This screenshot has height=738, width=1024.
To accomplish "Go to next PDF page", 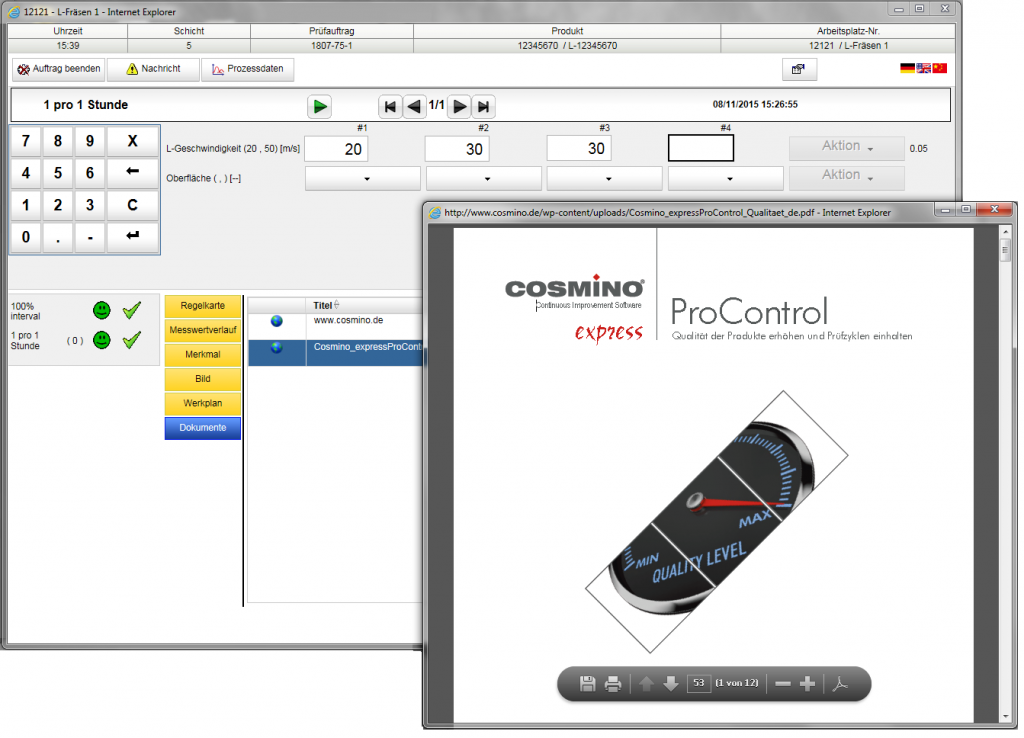I will pos(671,684).
